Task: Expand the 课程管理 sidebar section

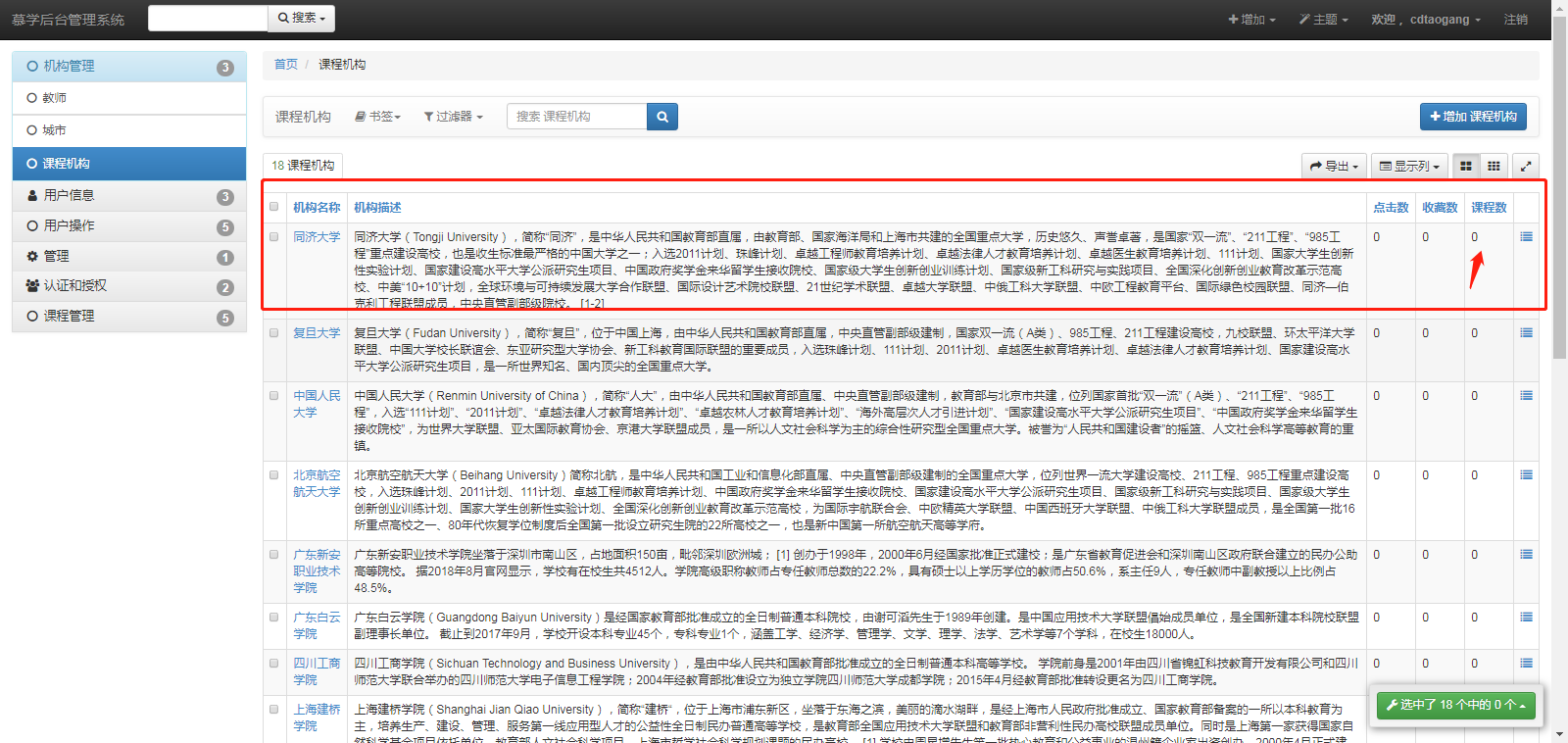Action: pyautogui.click(x=129, y=317)
